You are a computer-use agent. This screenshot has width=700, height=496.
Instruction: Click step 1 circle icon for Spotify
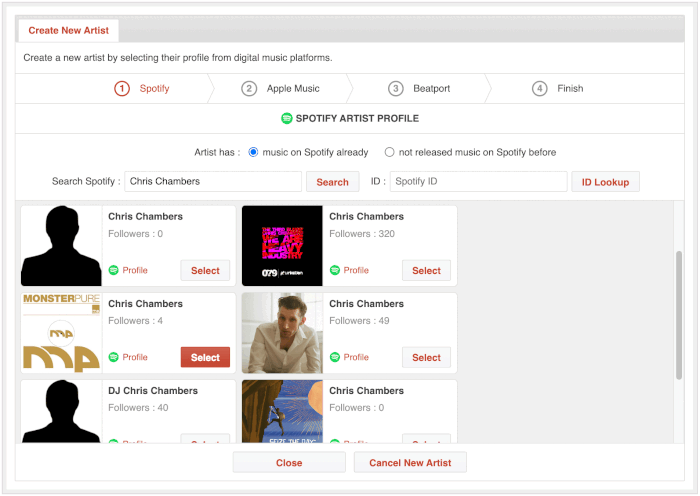click(122, 88)
